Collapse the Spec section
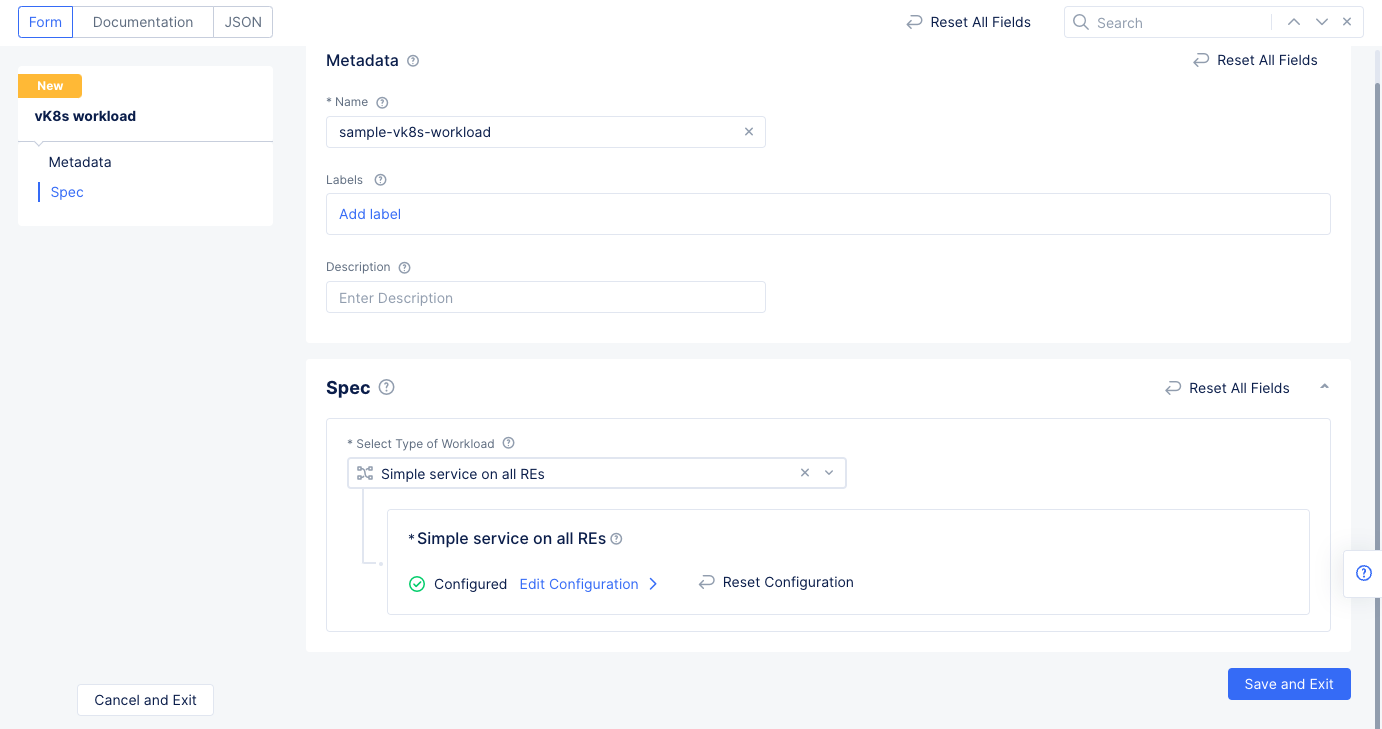 coord(1324,387)
